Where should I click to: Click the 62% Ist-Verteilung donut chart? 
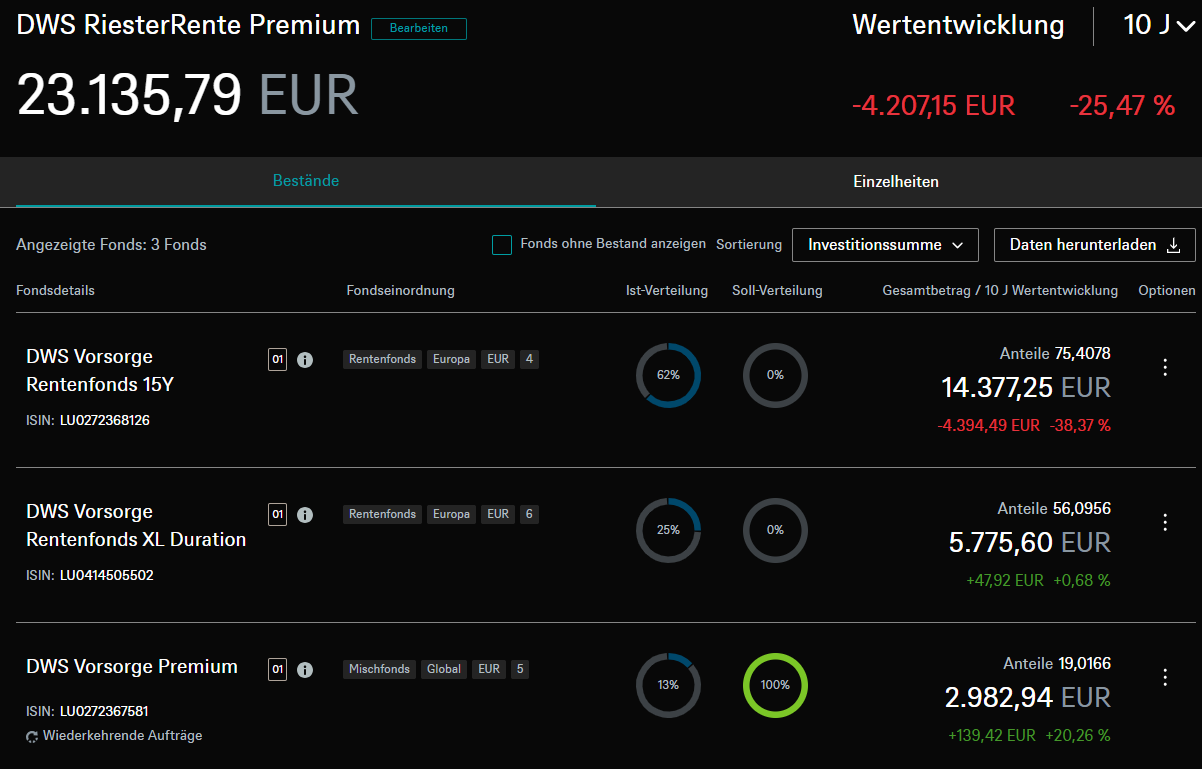point(668,375)
